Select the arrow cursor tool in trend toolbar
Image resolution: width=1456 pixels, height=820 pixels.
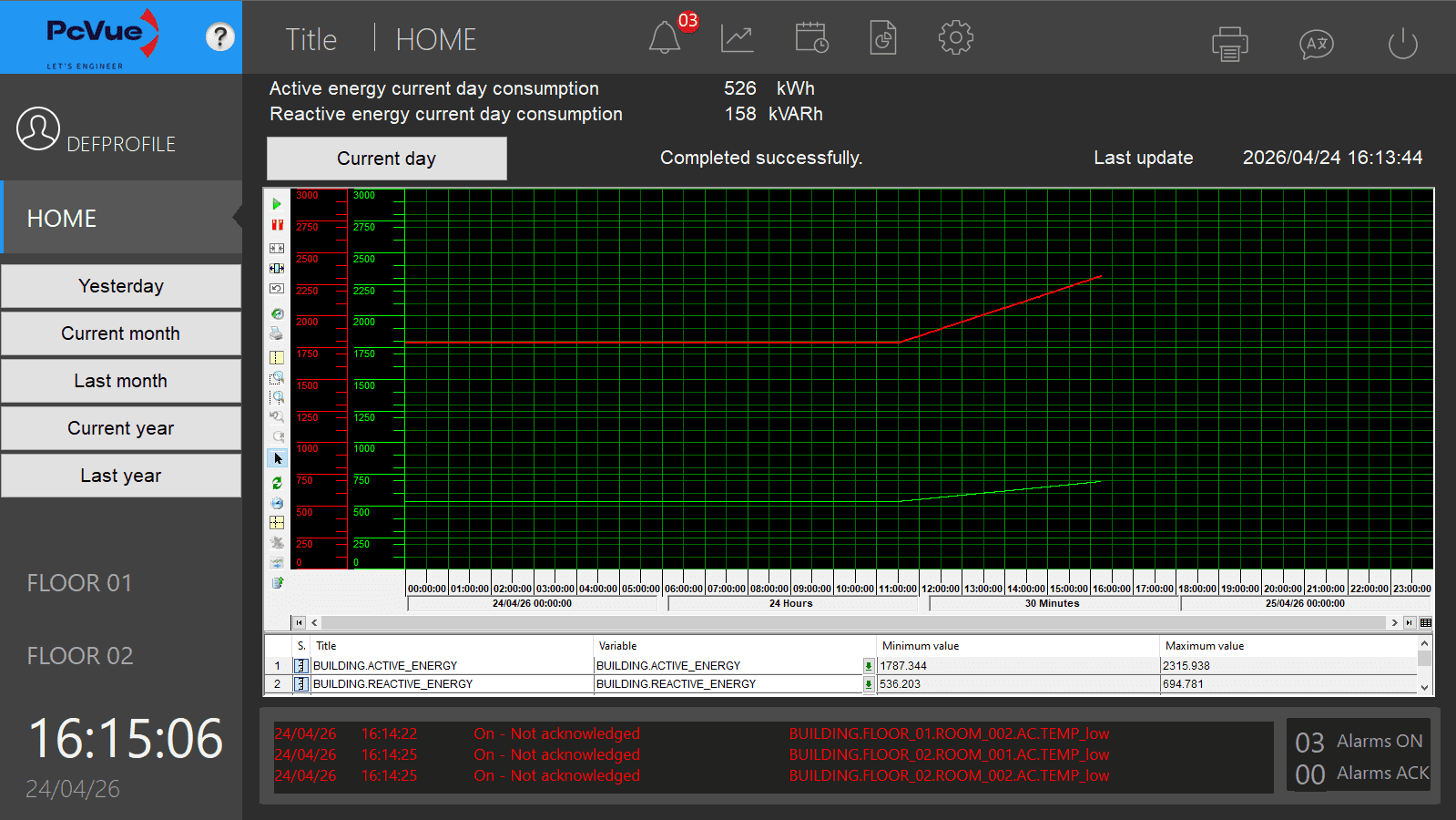tap(278, 458)
